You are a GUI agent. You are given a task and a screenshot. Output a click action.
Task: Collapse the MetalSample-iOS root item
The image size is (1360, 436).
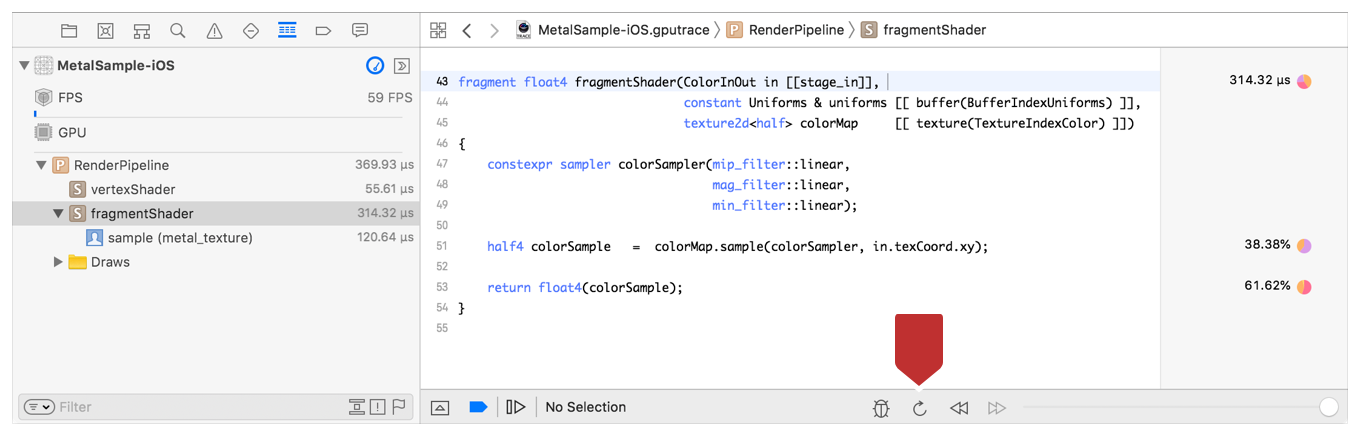(x=24, y=66)
